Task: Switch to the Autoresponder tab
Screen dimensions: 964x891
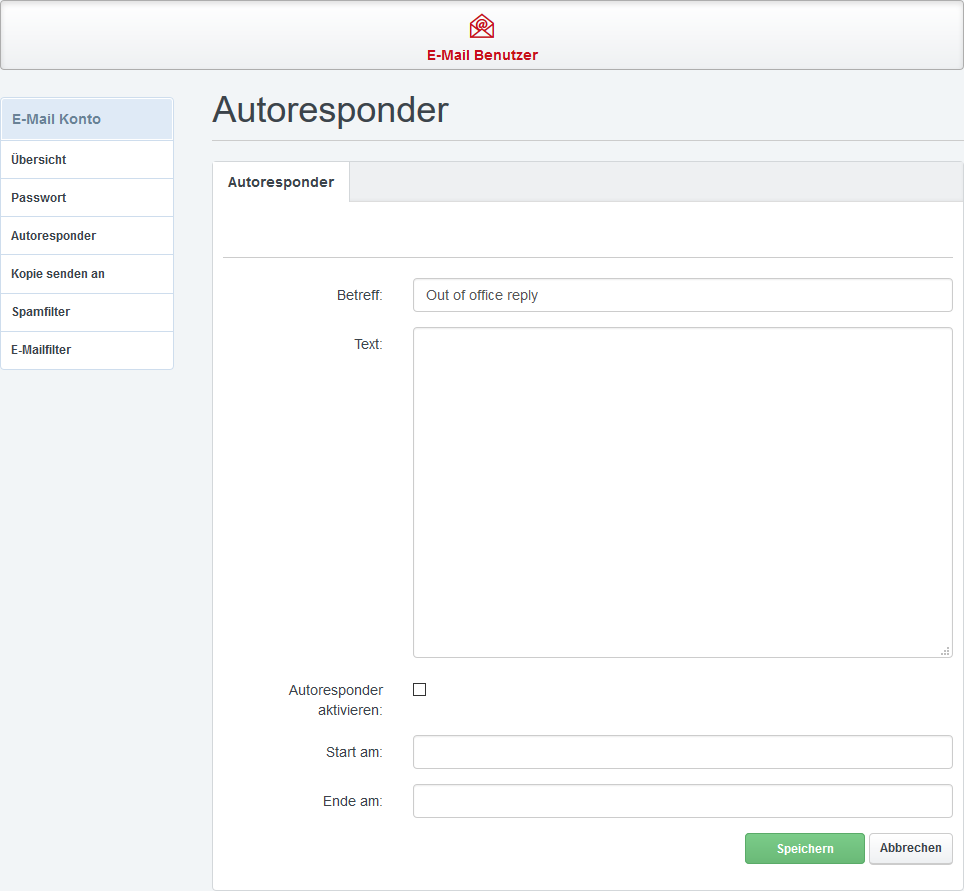Action: 281,182
